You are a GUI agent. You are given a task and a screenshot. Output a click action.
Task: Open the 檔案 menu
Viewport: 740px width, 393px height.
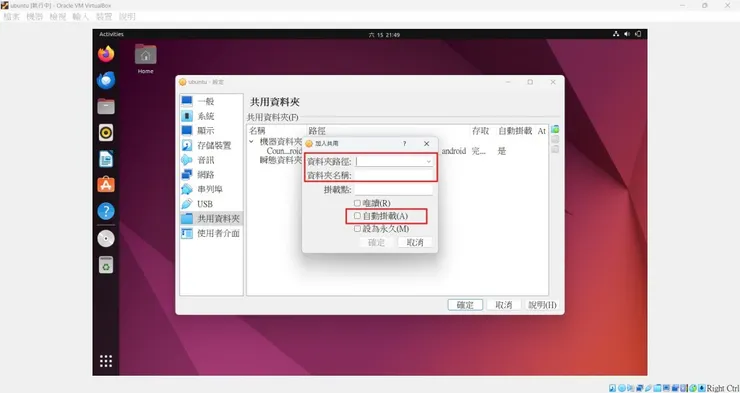(x=12, y=17)
